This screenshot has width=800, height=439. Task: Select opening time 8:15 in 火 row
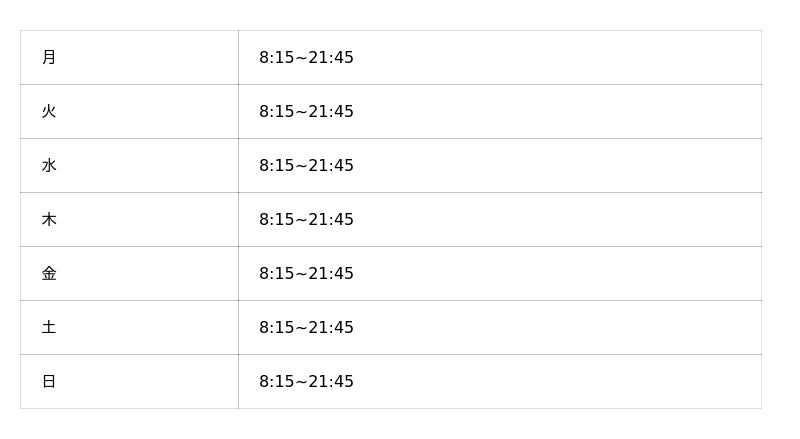(276, 112)
